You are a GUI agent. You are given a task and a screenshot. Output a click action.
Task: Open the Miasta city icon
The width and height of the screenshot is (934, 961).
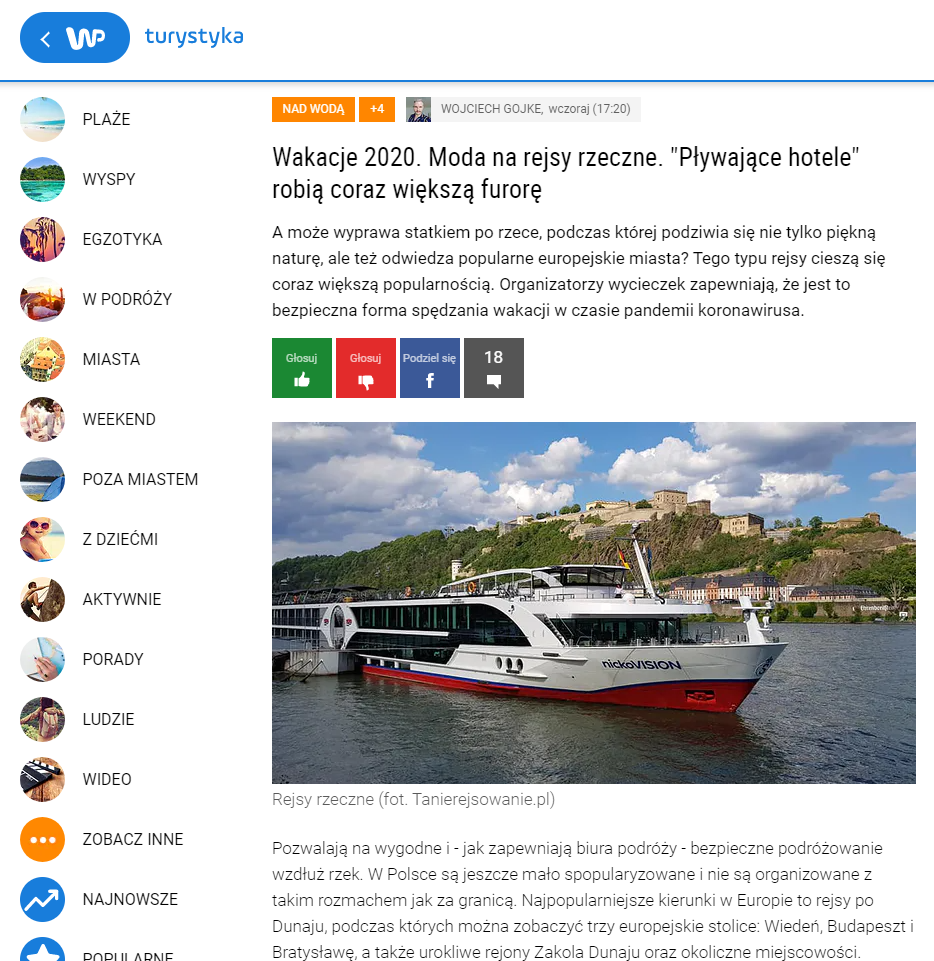(x=42, y=359)
